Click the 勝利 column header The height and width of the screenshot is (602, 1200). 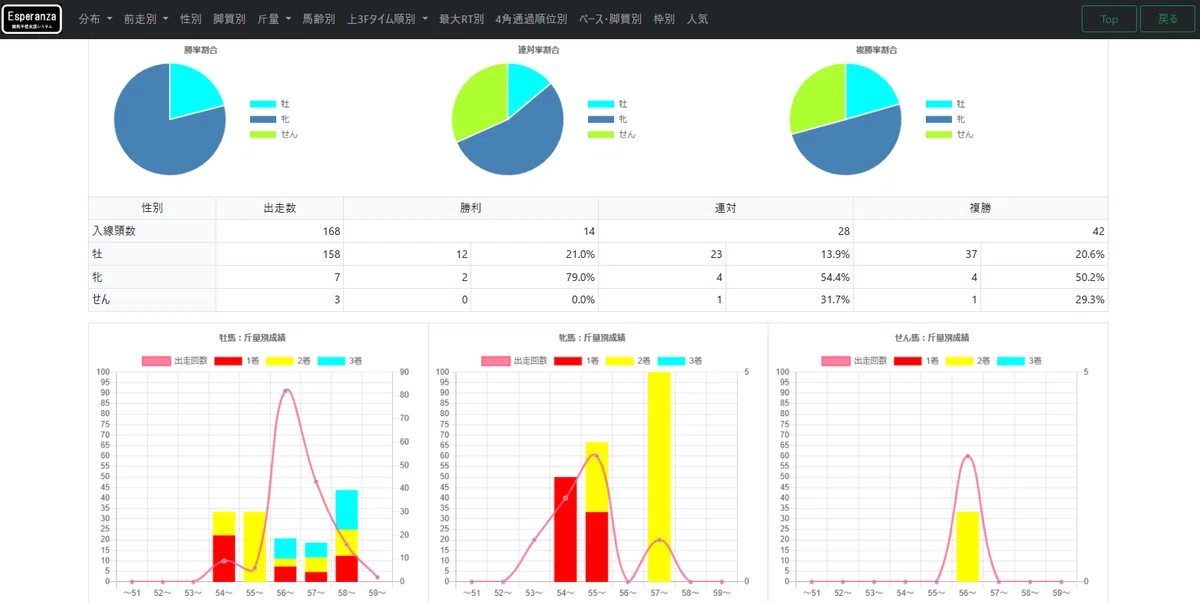pos(470,208)
